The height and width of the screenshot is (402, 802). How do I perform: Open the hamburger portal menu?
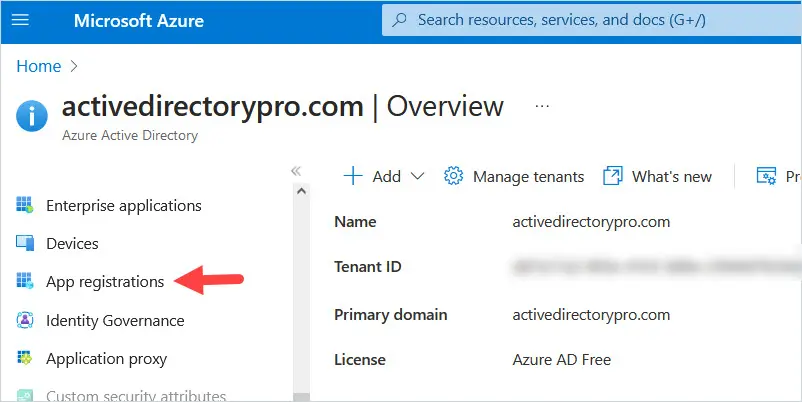coord(20,20)
